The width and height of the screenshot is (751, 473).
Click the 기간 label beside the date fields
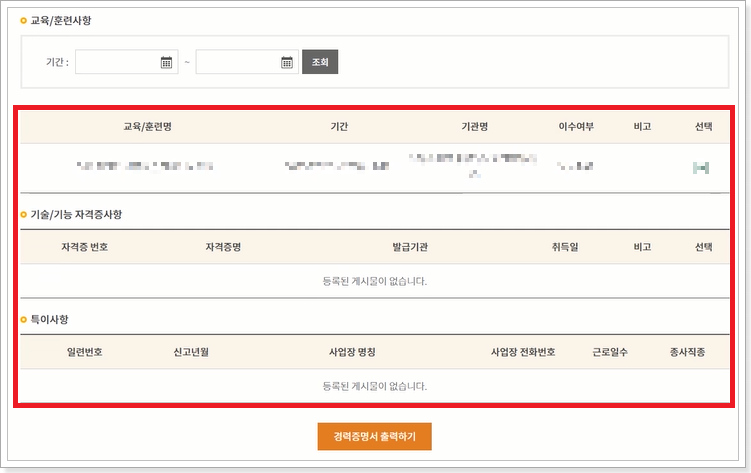tap(57, 62)
